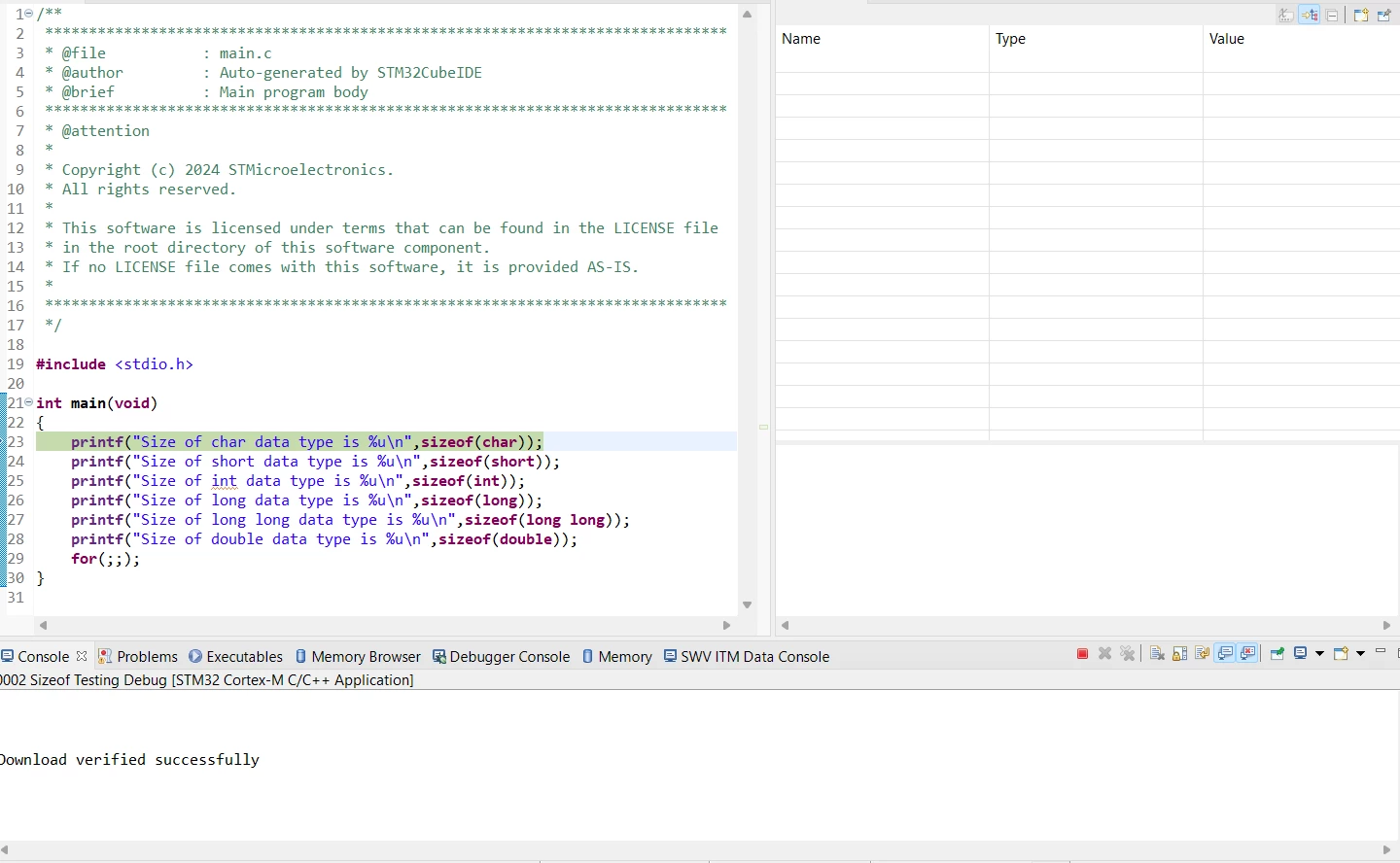Click the printf sizeof(short) line
Image resolution: width=1400 pixels, height=863 pixels.
point(315,462)
